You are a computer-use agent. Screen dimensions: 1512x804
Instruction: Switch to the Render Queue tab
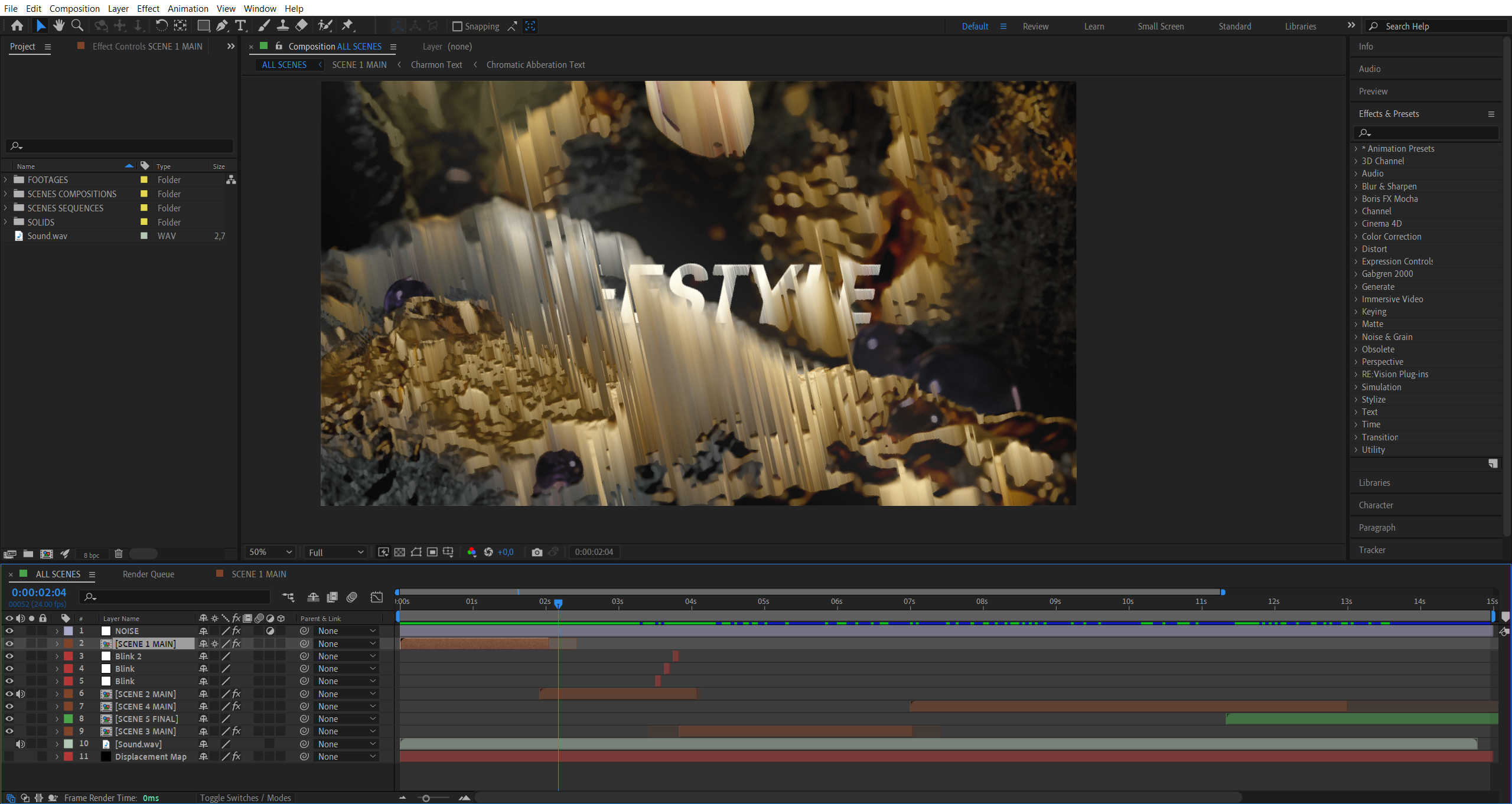(x=148, y=574)
